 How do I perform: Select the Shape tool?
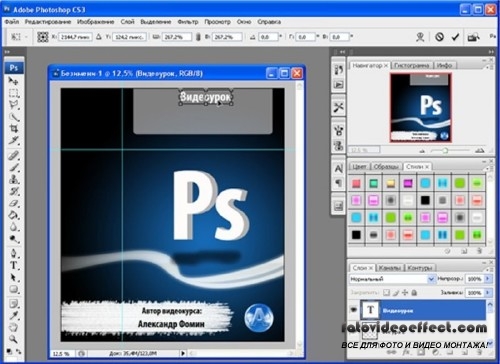point(13,289)
